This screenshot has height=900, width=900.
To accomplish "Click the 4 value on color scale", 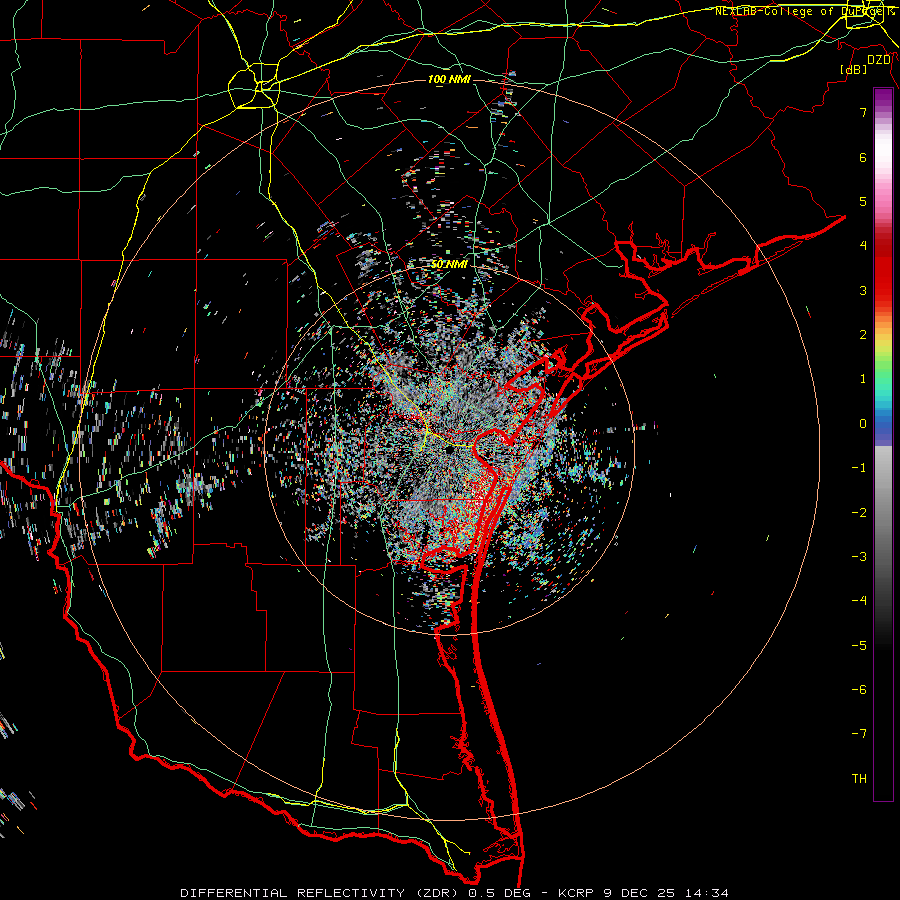I will [x=863, y=246].
